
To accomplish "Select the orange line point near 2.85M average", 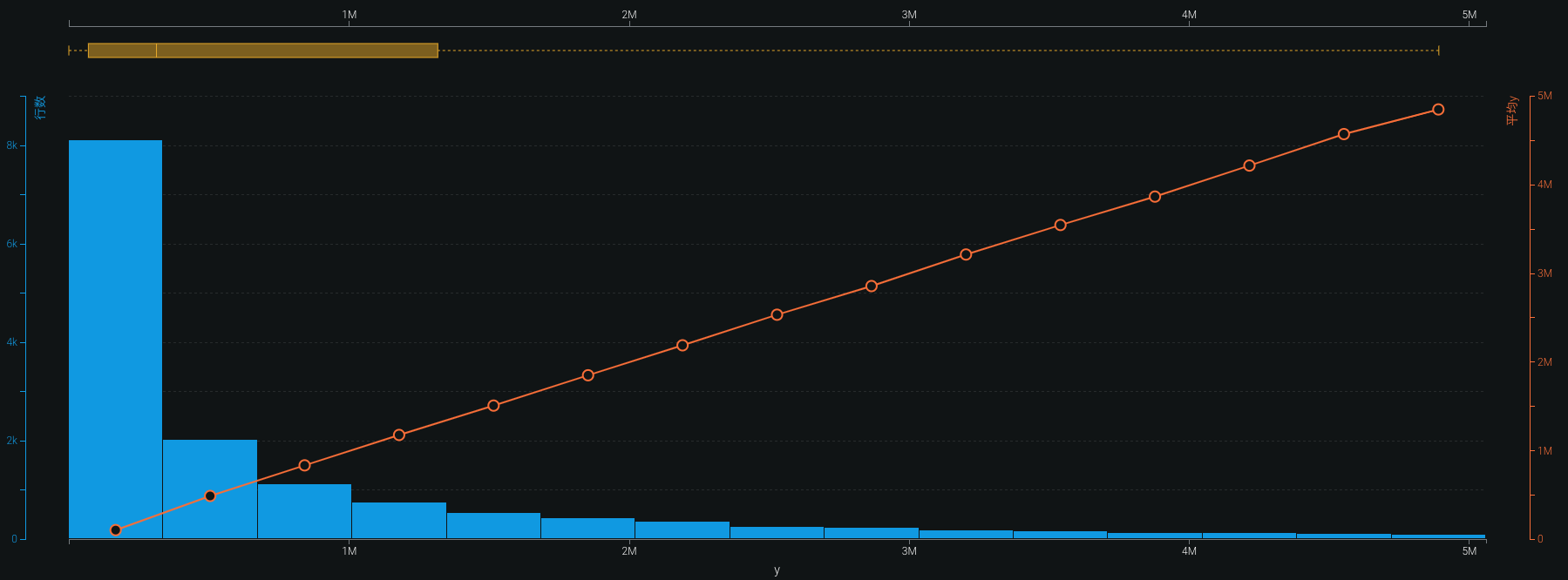I will tap(872, 286).
